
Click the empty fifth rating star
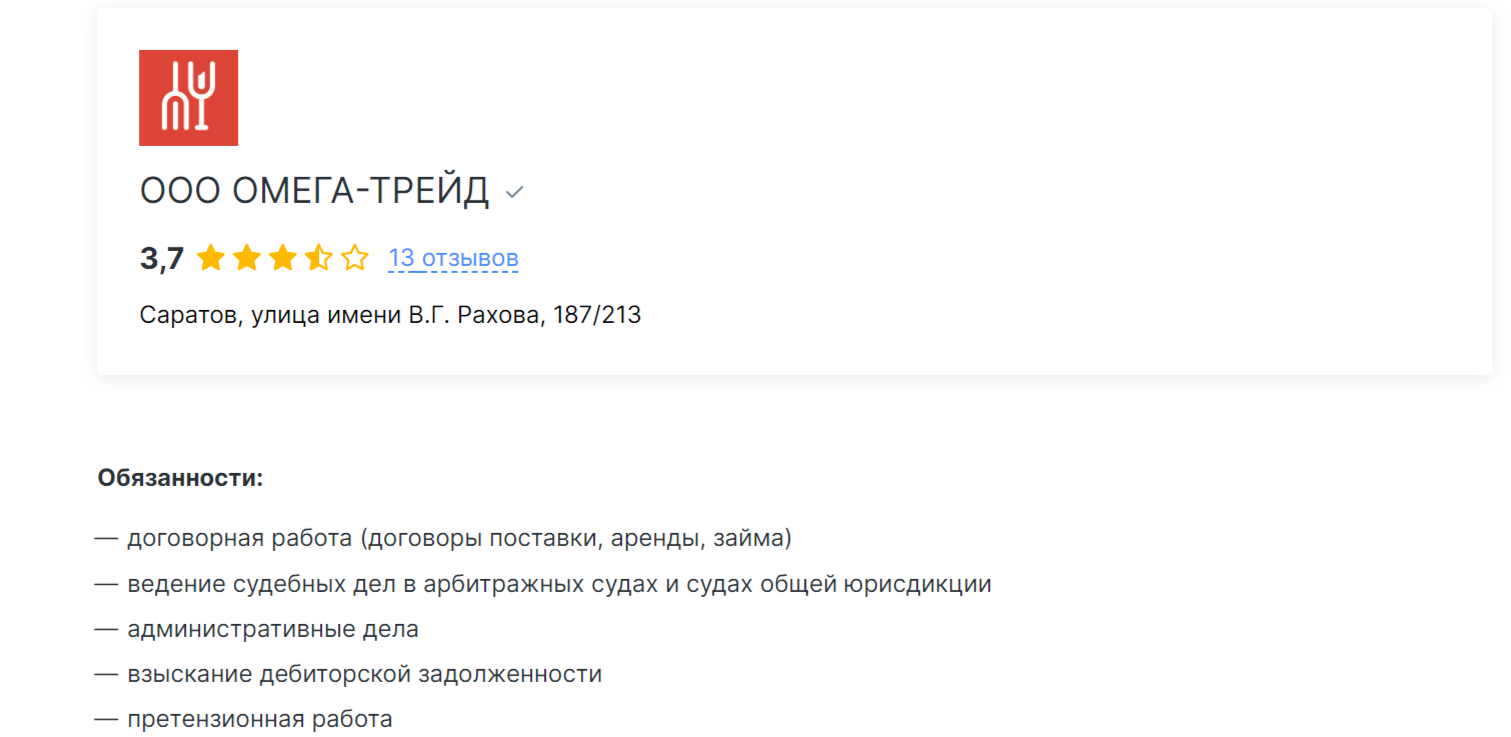point(355,259)
